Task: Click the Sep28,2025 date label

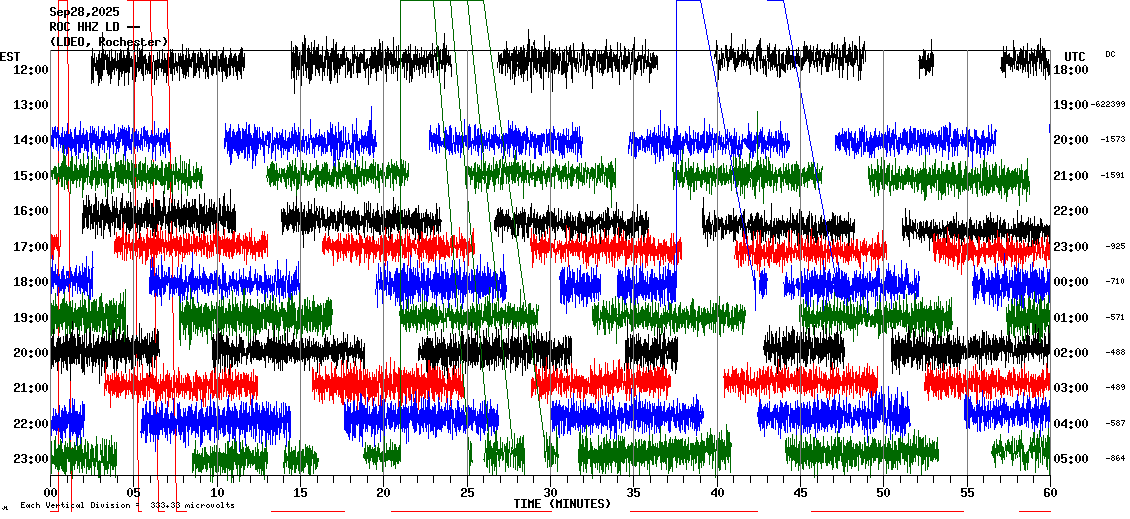Action: click(83, 12)
